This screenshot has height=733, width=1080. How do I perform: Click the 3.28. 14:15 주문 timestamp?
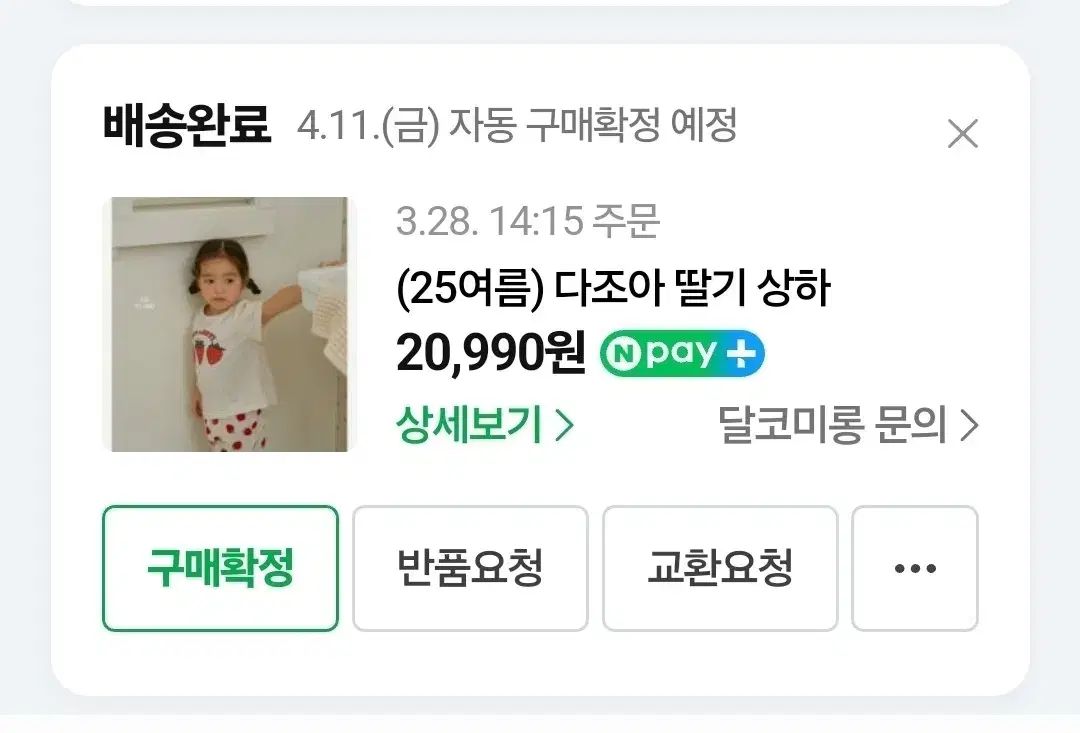pyautogui.click(x=528, y=221)
